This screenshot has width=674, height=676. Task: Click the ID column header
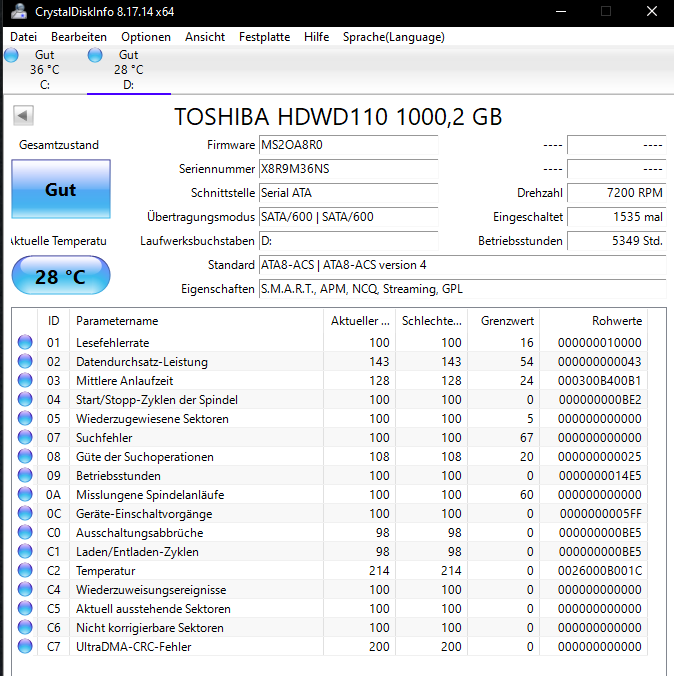53,321
